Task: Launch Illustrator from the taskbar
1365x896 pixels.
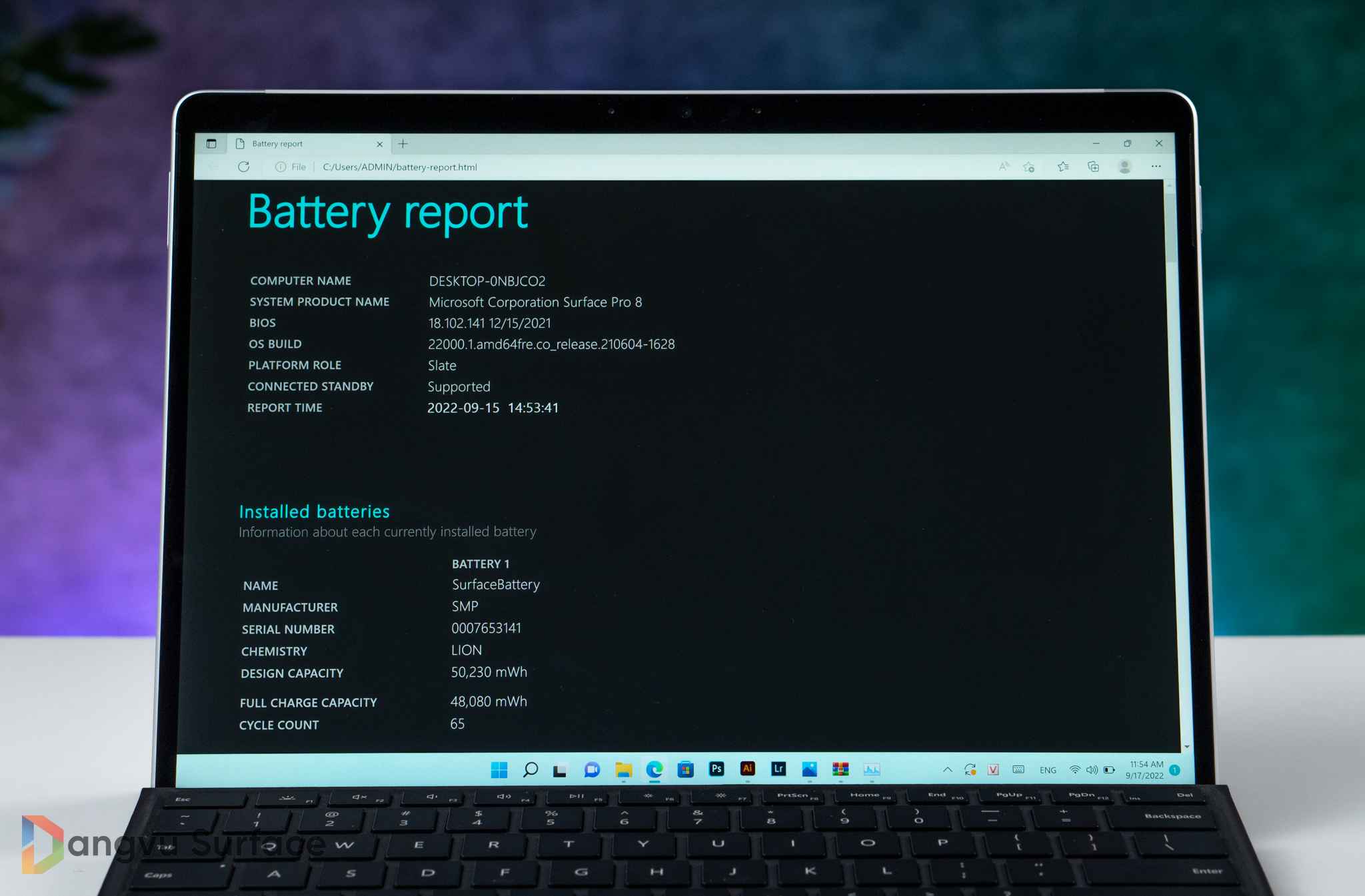Action: 748,769
